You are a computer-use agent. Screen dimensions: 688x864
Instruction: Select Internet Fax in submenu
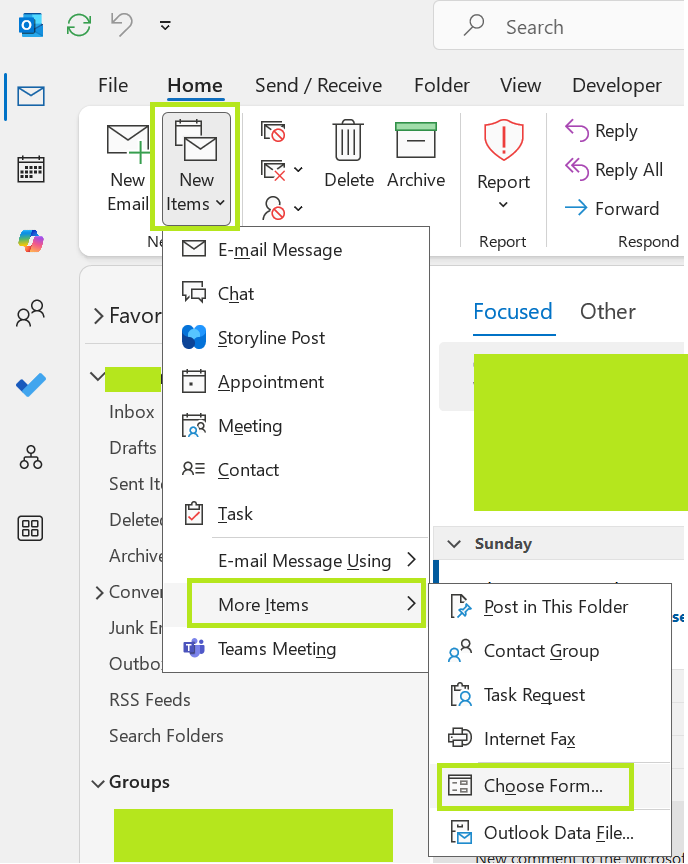(550, 738)
